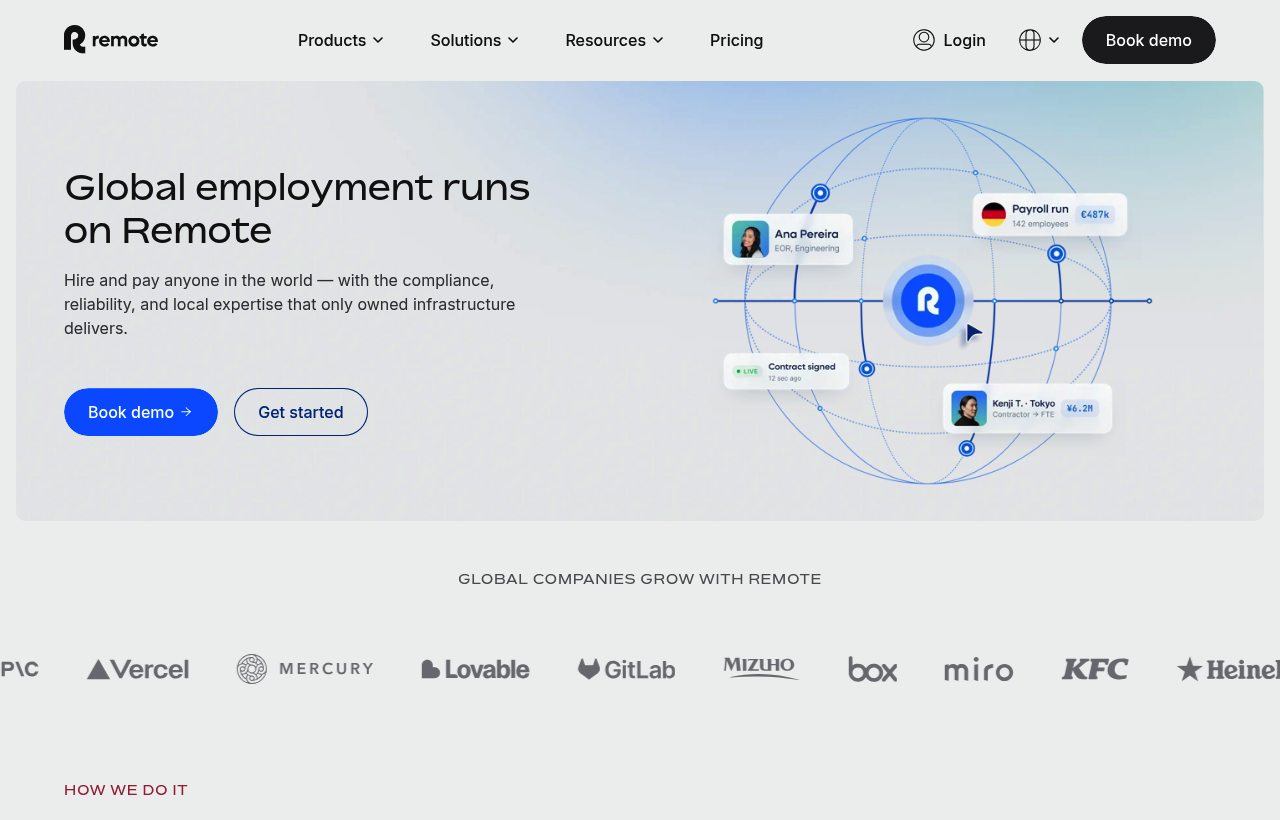
Task: Click the Vercel logo
Action: (x=138, y=669)
